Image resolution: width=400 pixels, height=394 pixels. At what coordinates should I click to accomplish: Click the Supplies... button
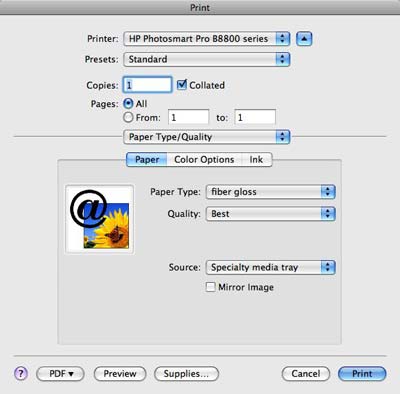point(186,374)
